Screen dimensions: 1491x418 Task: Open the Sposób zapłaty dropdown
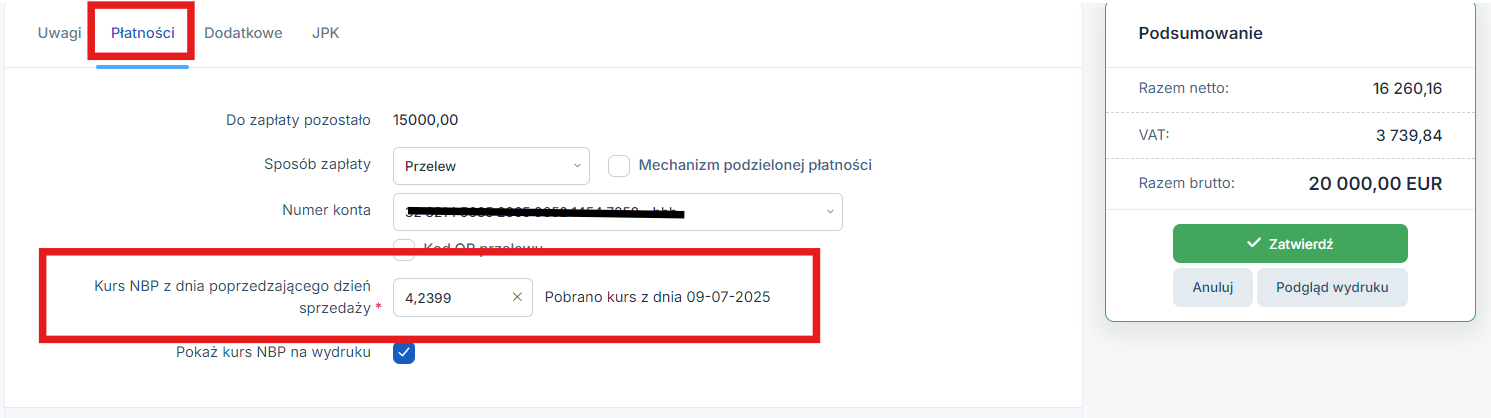pyautogui.click(x=491, y=166)
